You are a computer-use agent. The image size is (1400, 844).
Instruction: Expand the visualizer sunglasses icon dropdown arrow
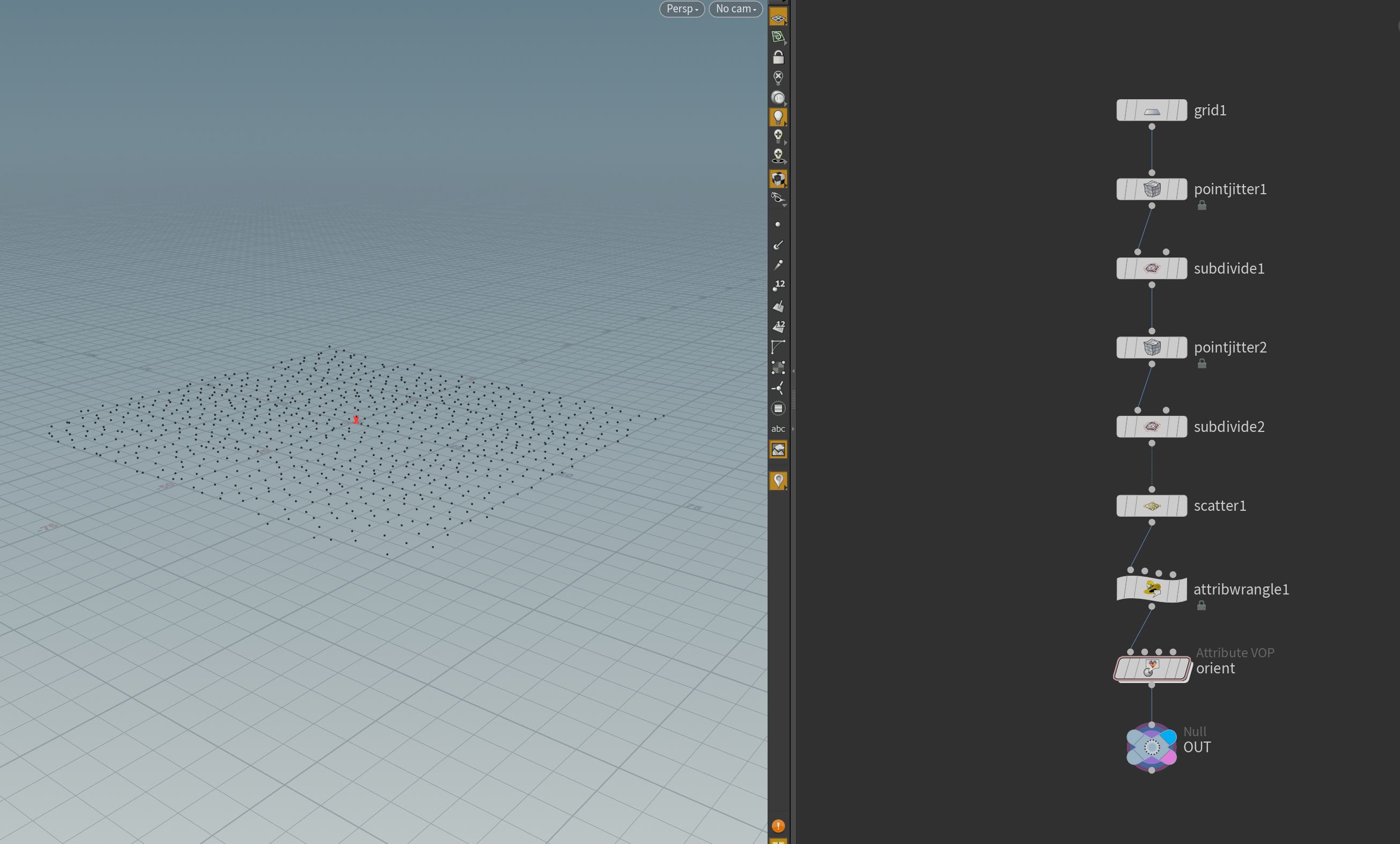(785, 204)
